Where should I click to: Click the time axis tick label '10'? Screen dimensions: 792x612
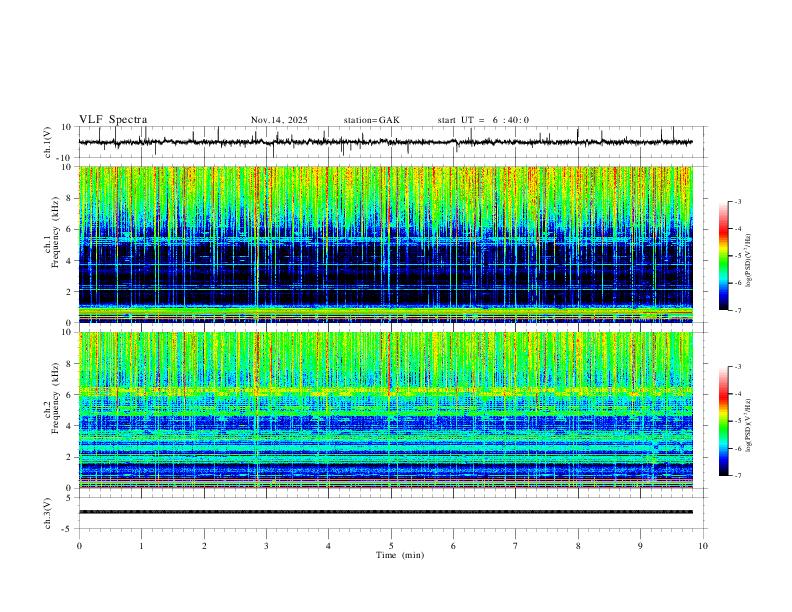703,546
